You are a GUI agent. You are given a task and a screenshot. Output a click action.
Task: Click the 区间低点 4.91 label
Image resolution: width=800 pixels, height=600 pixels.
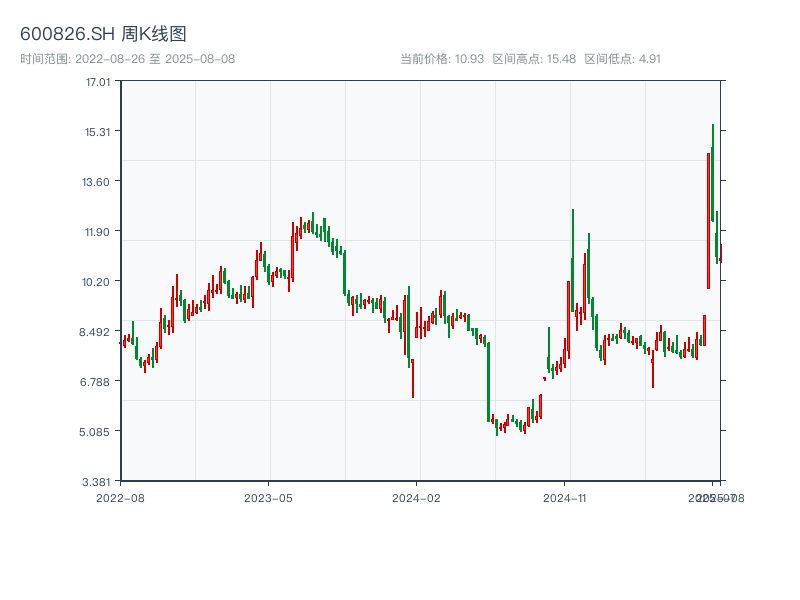(622, 59)
